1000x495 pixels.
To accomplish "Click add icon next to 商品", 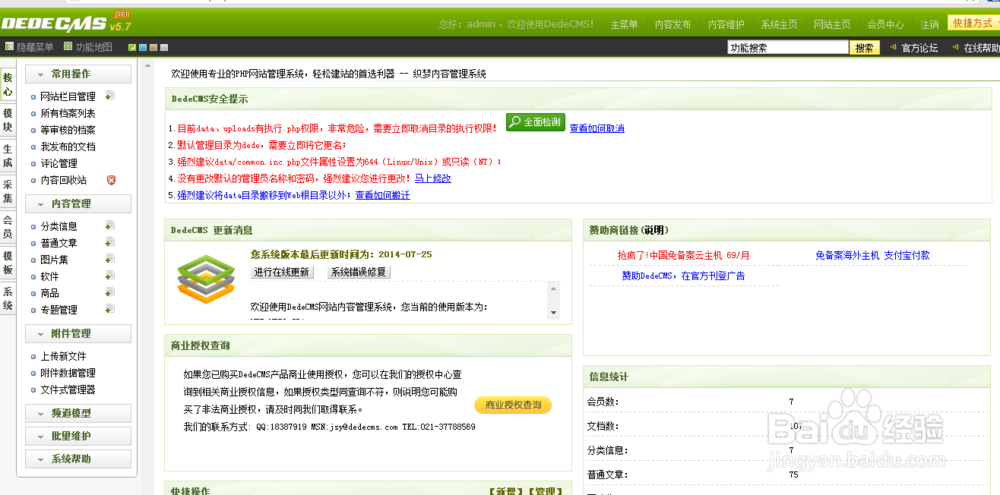I will 110,292.
